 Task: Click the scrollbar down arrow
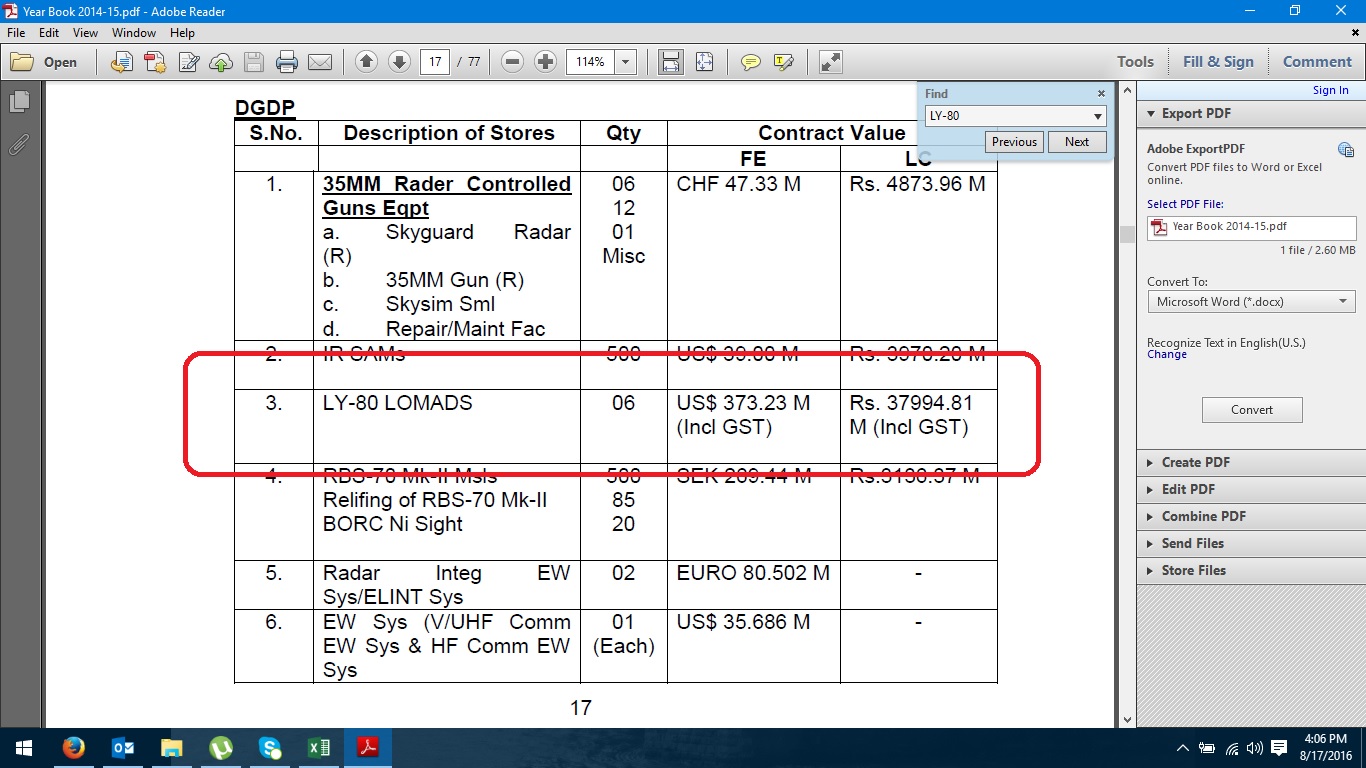[x=1127, y=720]
